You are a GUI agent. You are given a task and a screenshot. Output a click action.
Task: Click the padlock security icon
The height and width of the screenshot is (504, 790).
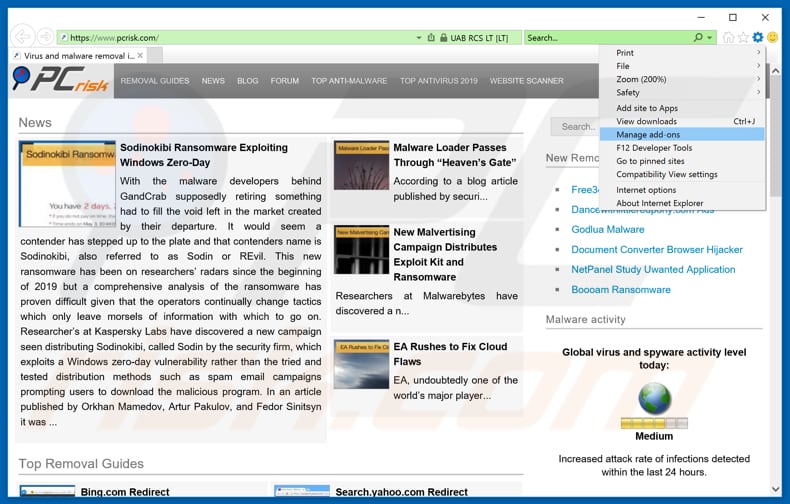click(x=443, y=38)
